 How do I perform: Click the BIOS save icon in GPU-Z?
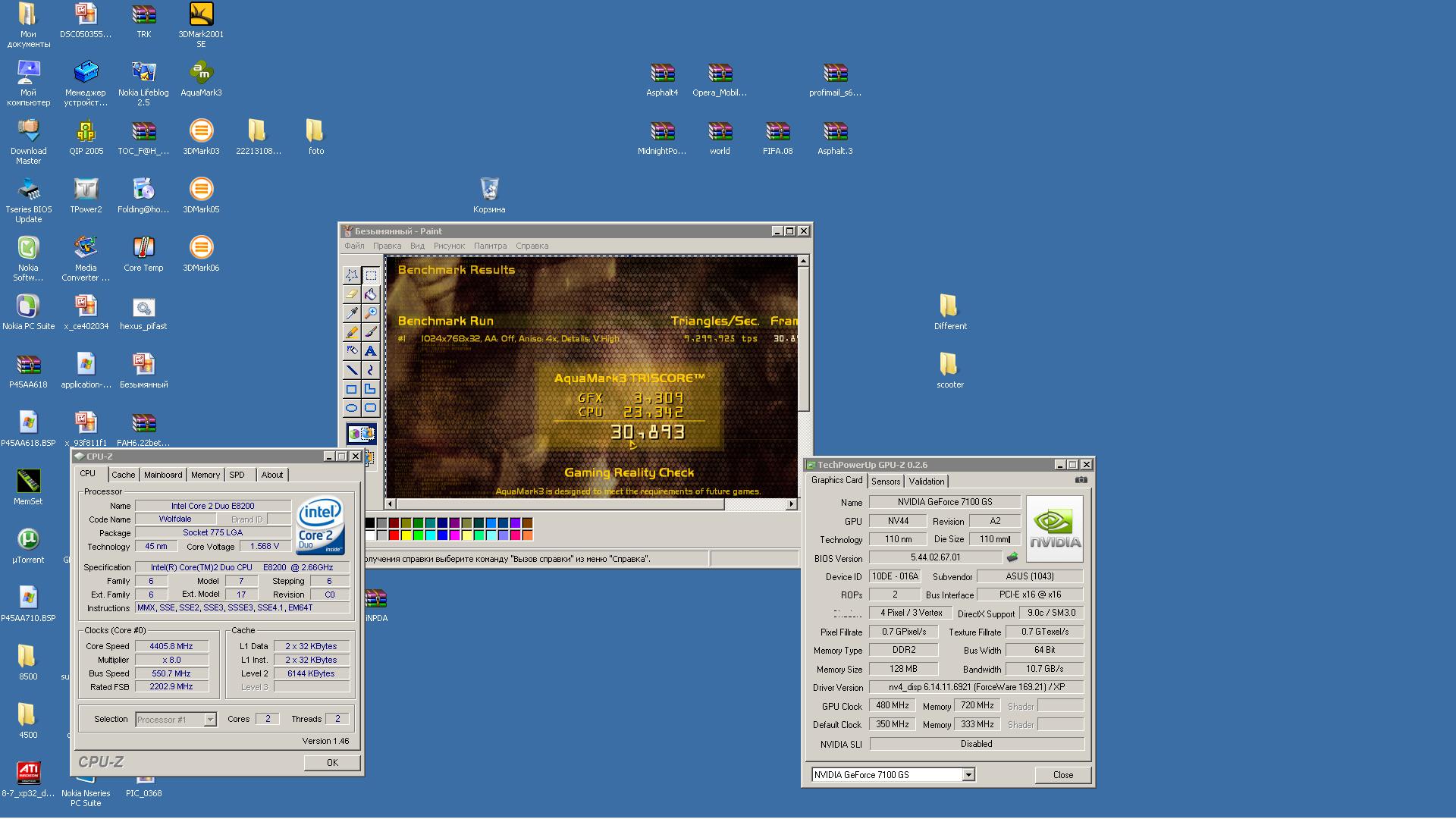pyautogui.click(x=1012, y=557)
